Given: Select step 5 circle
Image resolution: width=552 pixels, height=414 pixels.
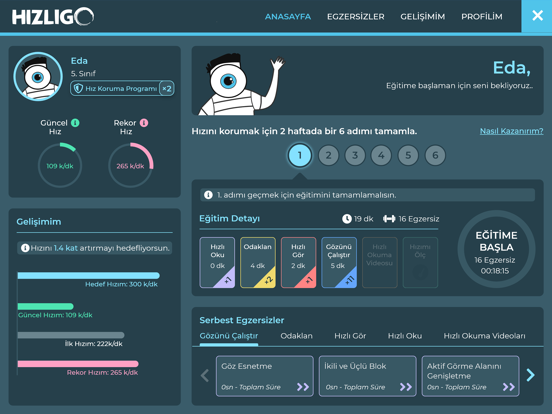Looking at the screenshot, I should [408, 155].
